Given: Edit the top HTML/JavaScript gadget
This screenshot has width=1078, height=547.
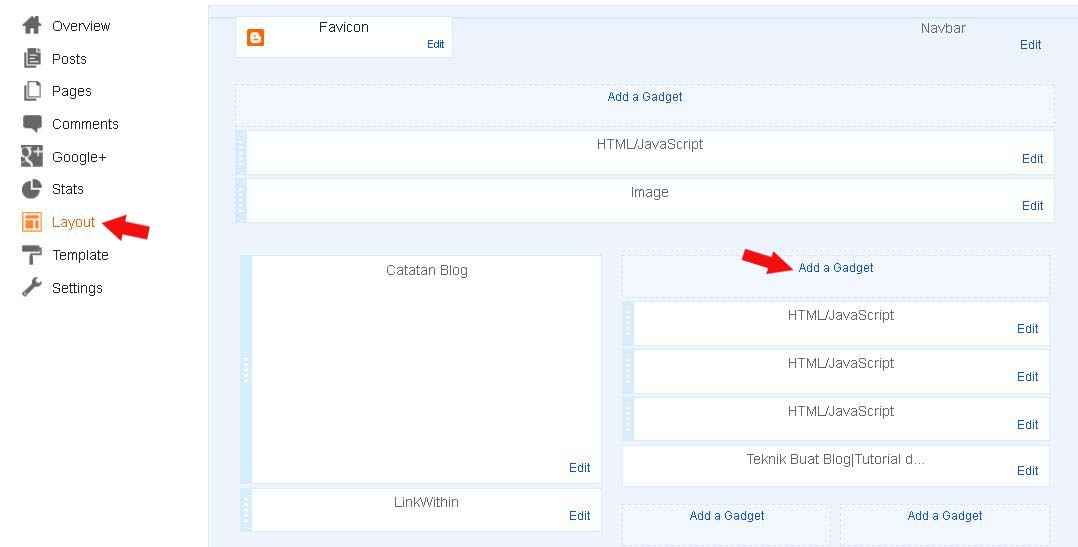Looking at the screenshot, I should [x=1032, y=159].
